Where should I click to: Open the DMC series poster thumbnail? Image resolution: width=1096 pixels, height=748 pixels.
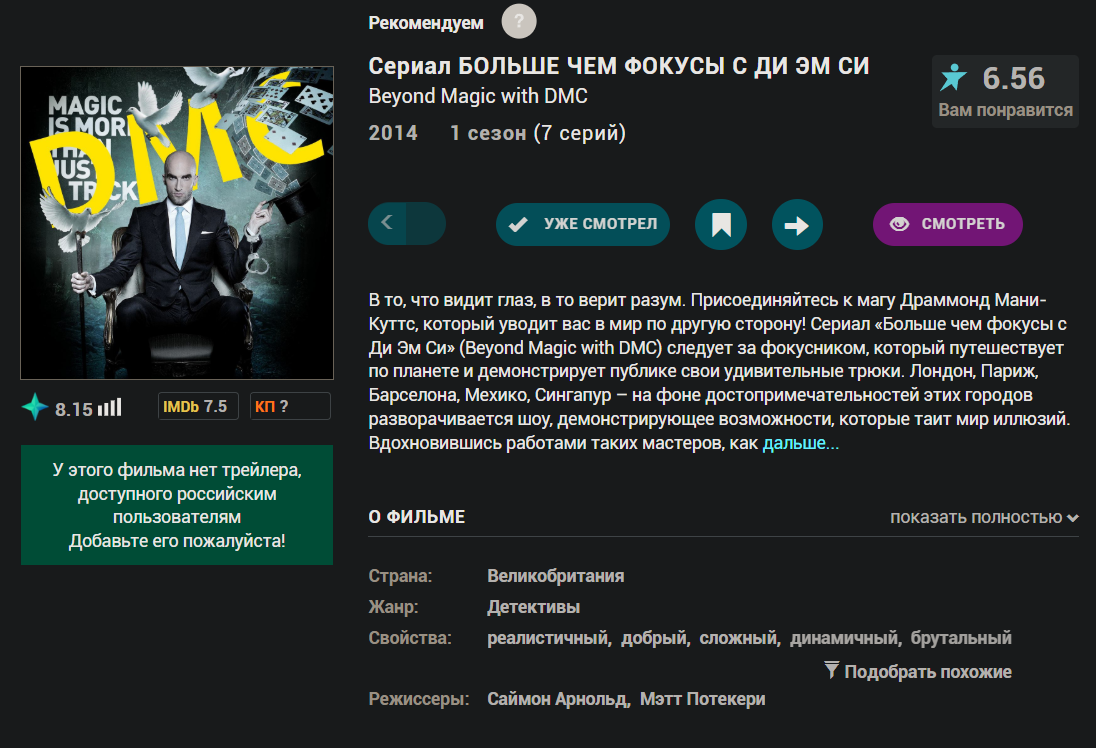(x=177, y=223)
